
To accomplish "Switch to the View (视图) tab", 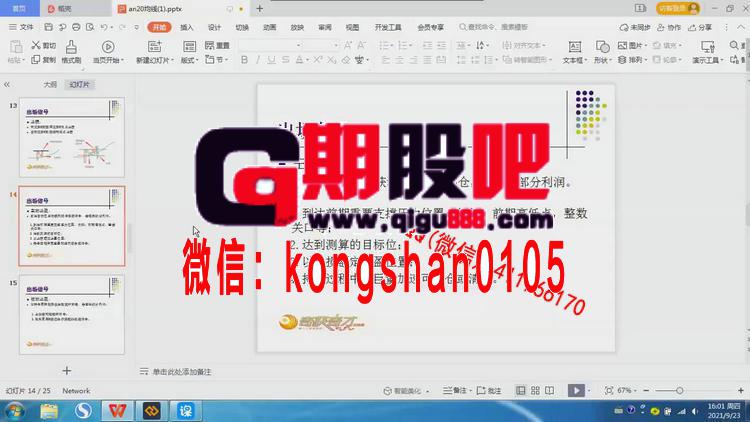I will [x=353, y=27].
